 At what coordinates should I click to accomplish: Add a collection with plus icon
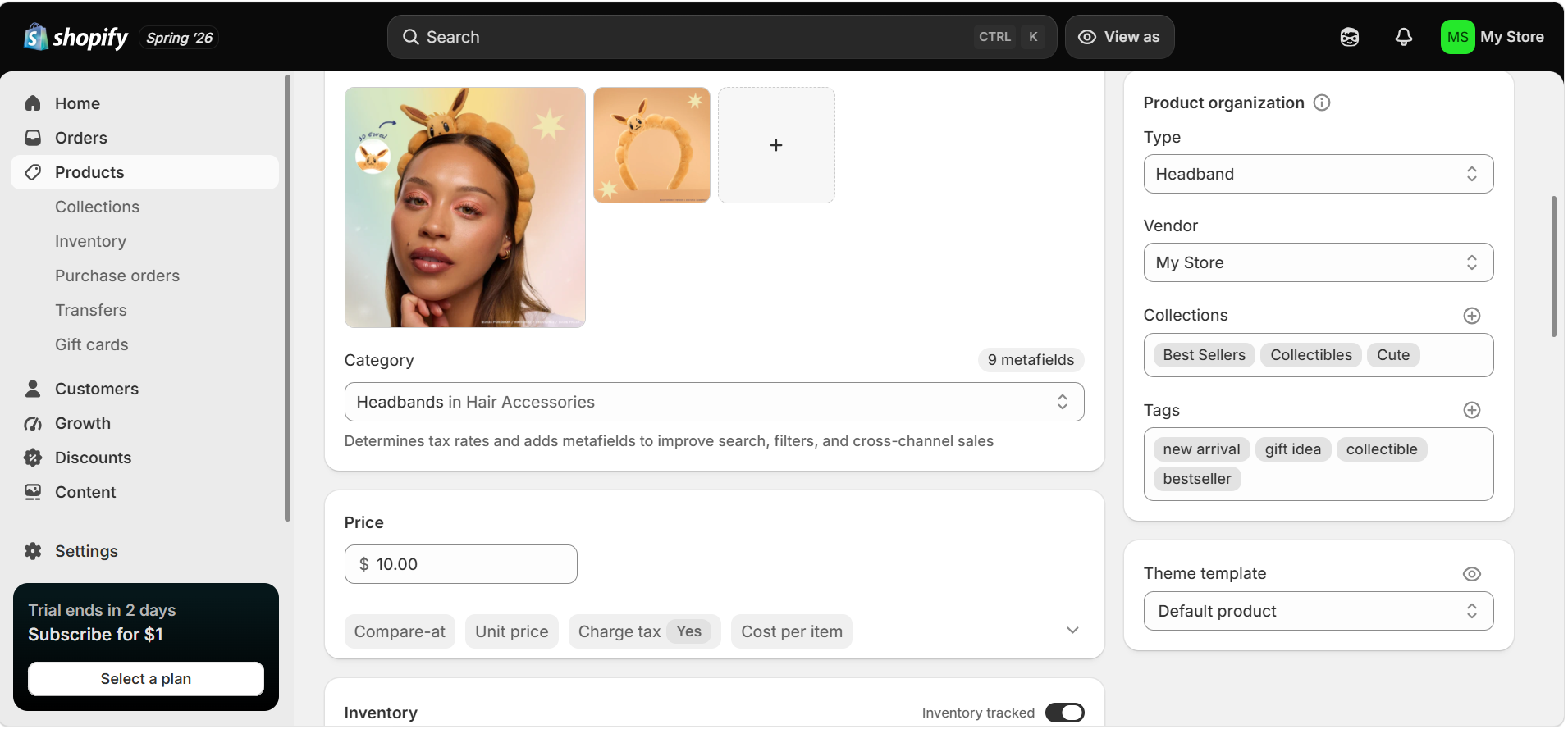pos(1472,316)
